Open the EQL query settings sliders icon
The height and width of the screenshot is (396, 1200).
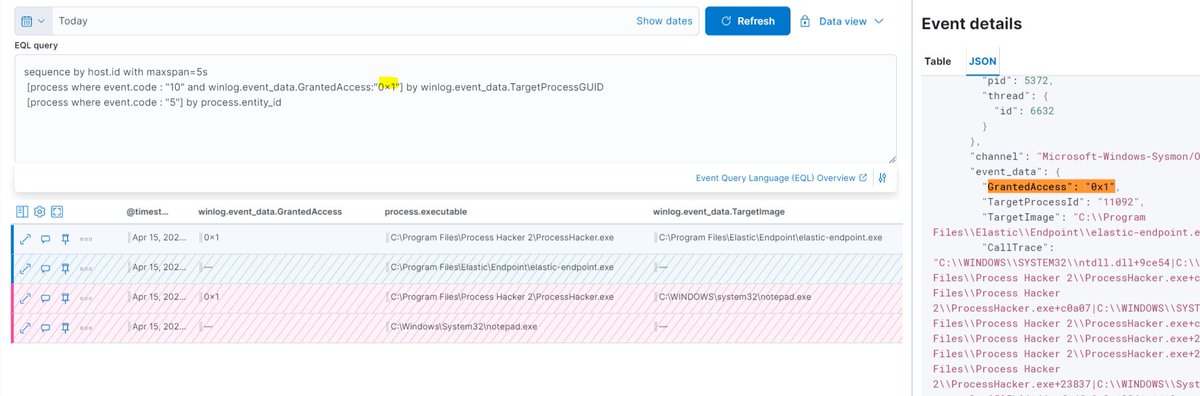(x=883, y=178)
